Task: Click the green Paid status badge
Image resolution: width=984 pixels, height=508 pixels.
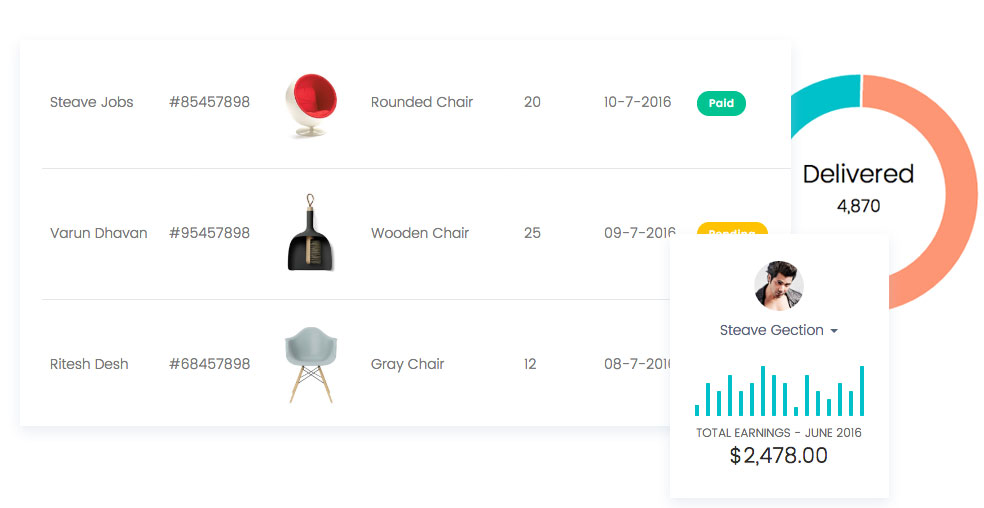Action: tap(721, 103)
